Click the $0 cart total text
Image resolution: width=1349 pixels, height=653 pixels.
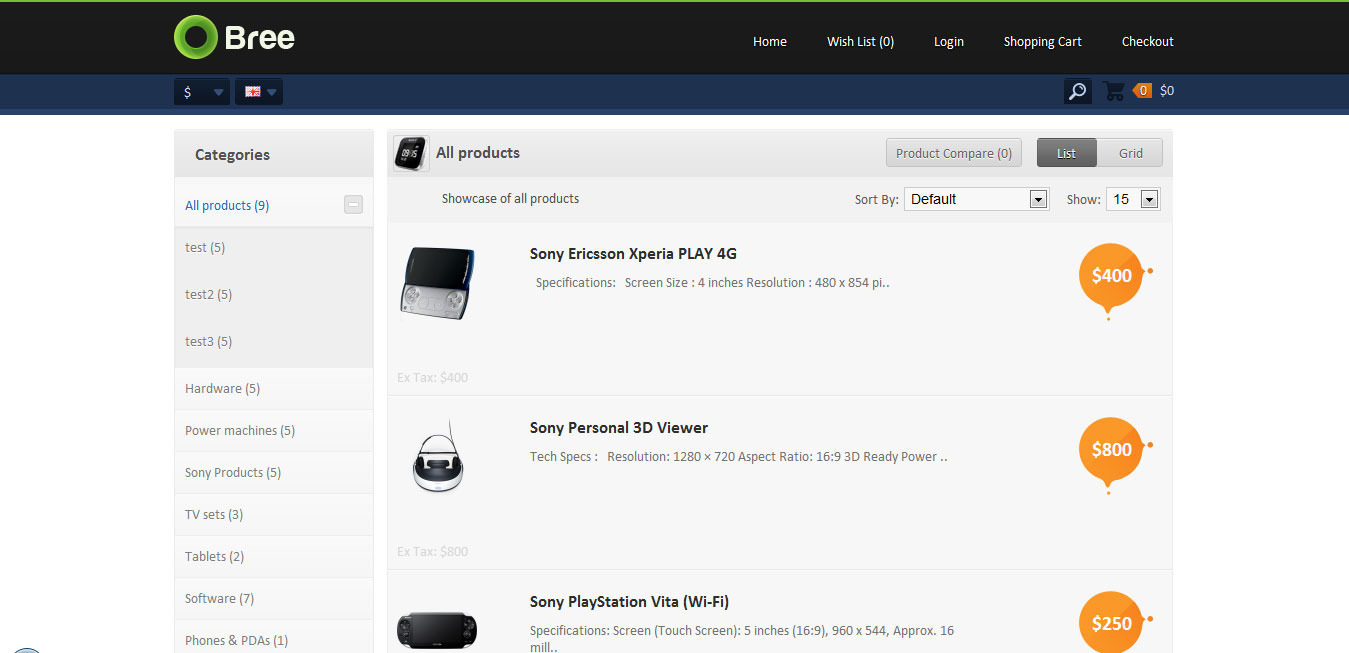(1167, 91)
